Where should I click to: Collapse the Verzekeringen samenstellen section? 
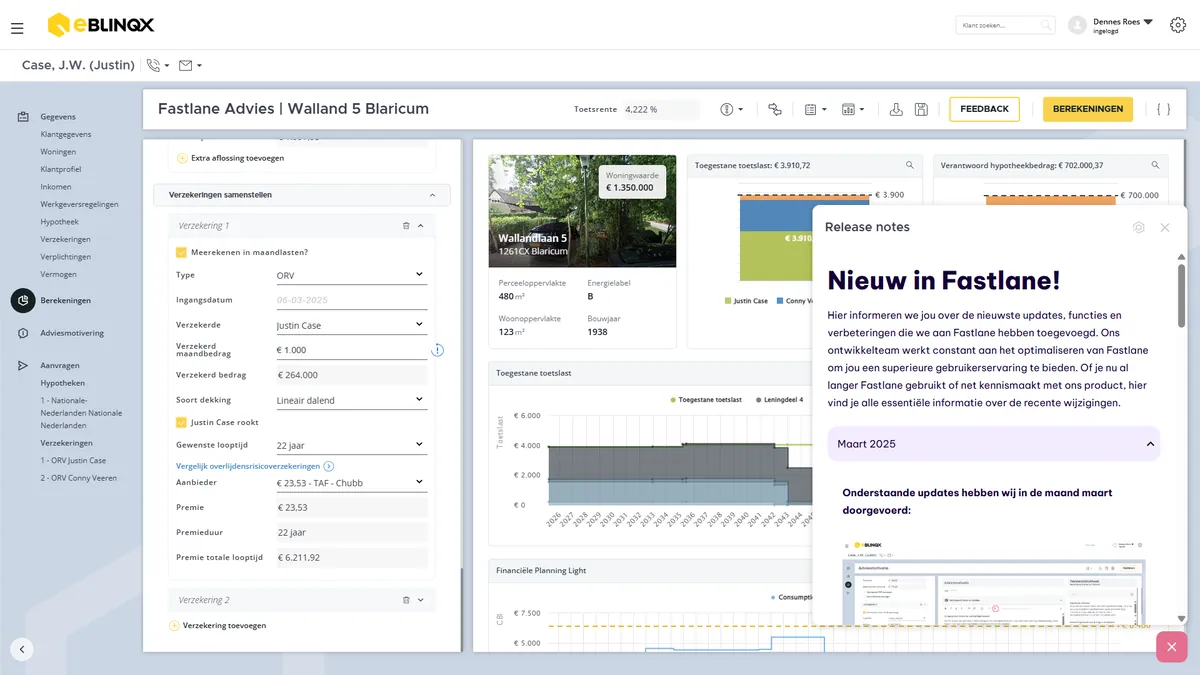[432, 195]
